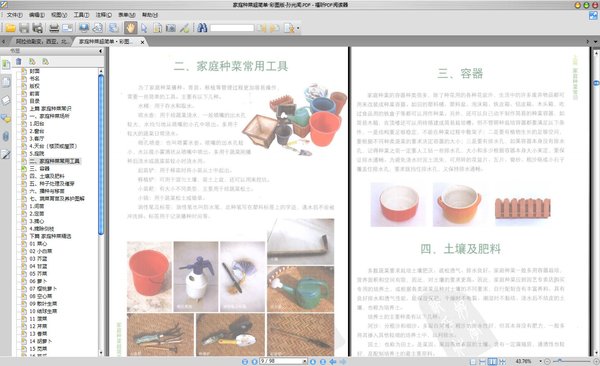Open the zoom percentage dropdown
Viewport: 600px width, 366px height.
click(x=540, y=361)
